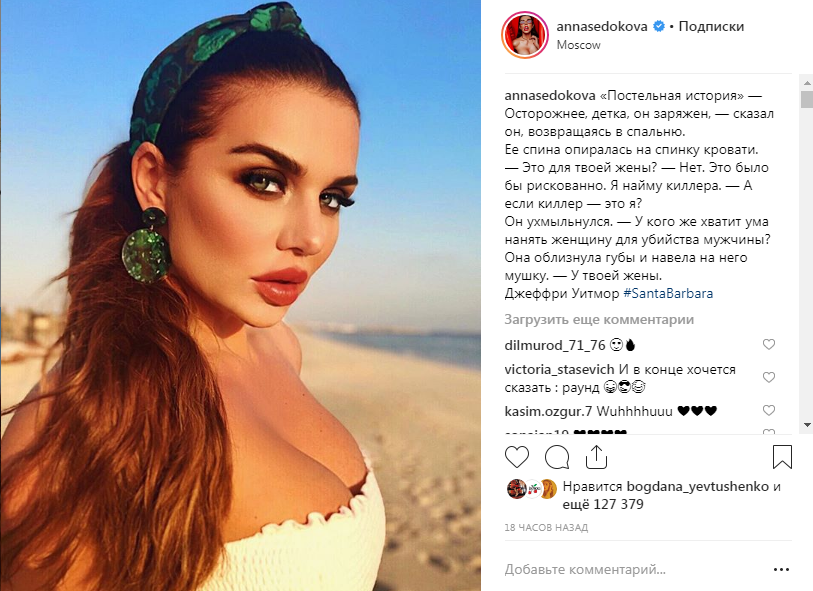Share the post via share icon

click(x=596, y=457)
